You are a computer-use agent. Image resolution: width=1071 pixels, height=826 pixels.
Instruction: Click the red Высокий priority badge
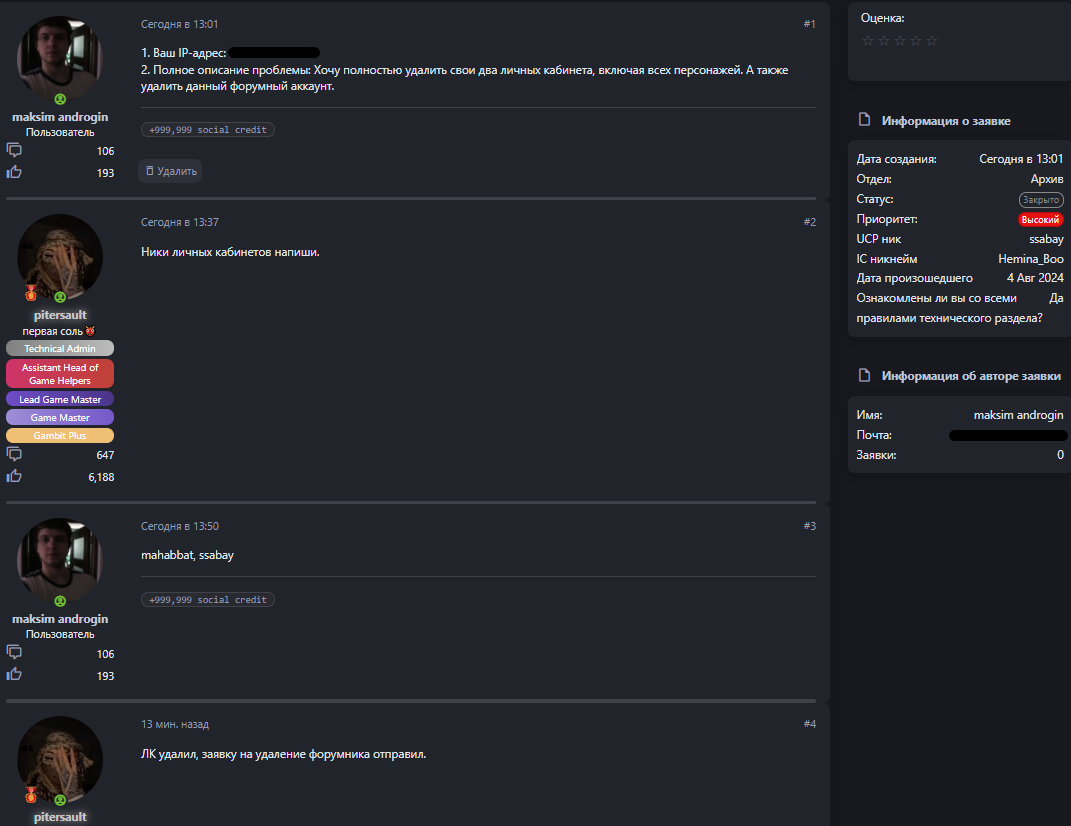point(1040,219)
